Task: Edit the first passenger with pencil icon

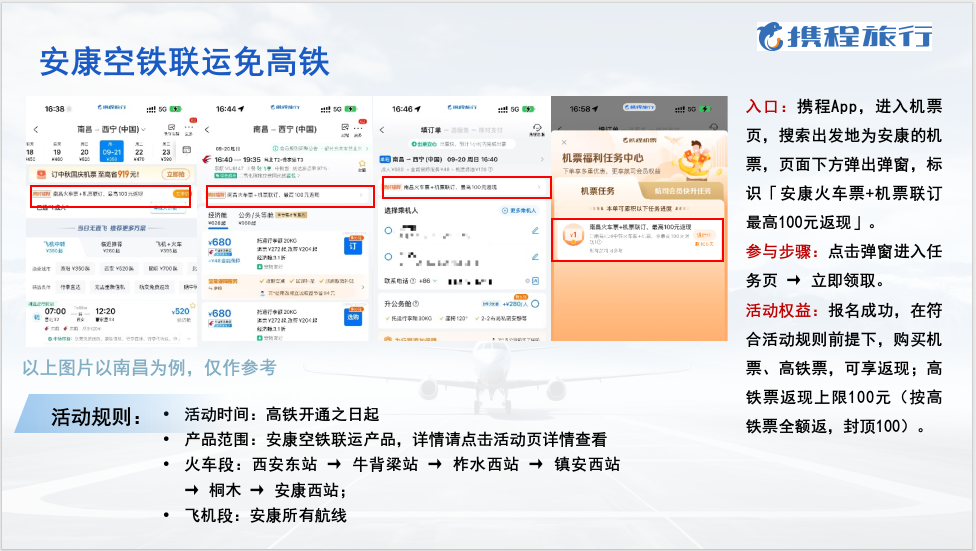Action: (x=535, y=230)
